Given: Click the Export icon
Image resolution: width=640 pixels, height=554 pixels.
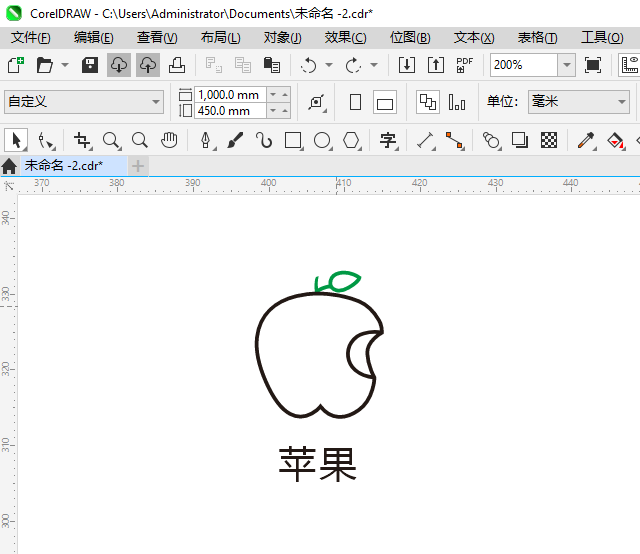Looking at the screenshot, I should pos(436,65).
